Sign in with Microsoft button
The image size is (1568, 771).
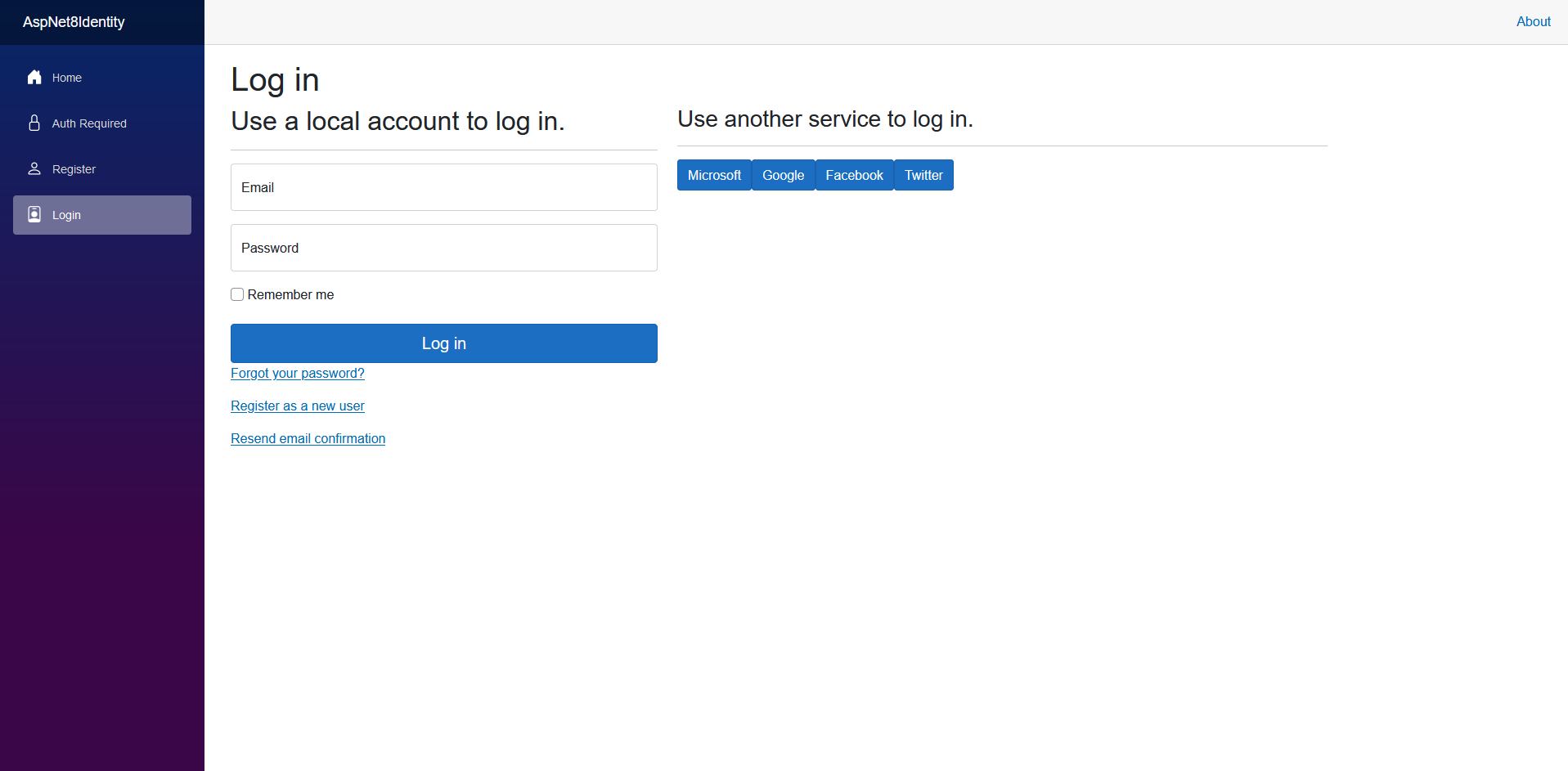[714, 175]
